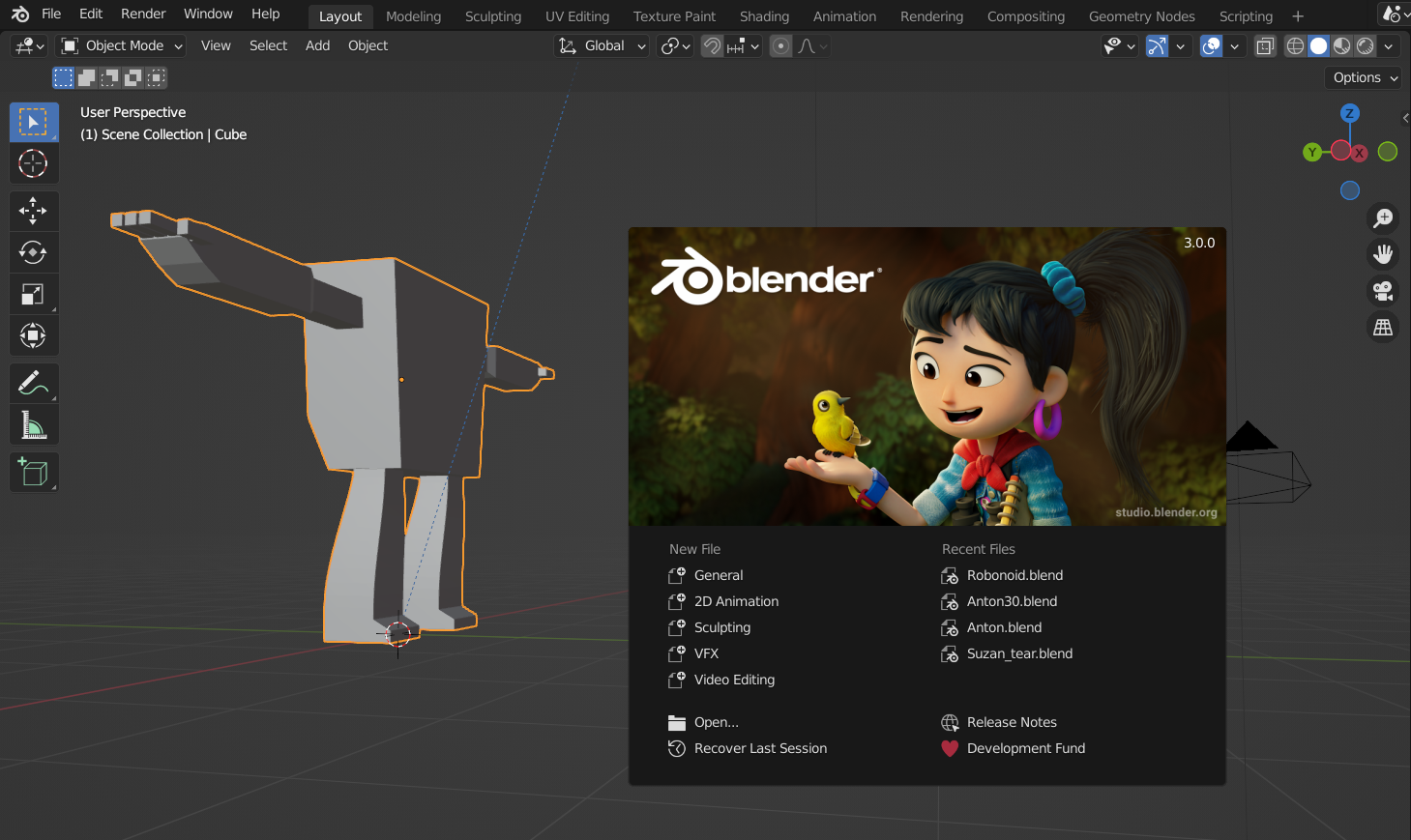The image size is (1411, 840).
Task: Open the Help menu
Action: [x=266, y=14]
